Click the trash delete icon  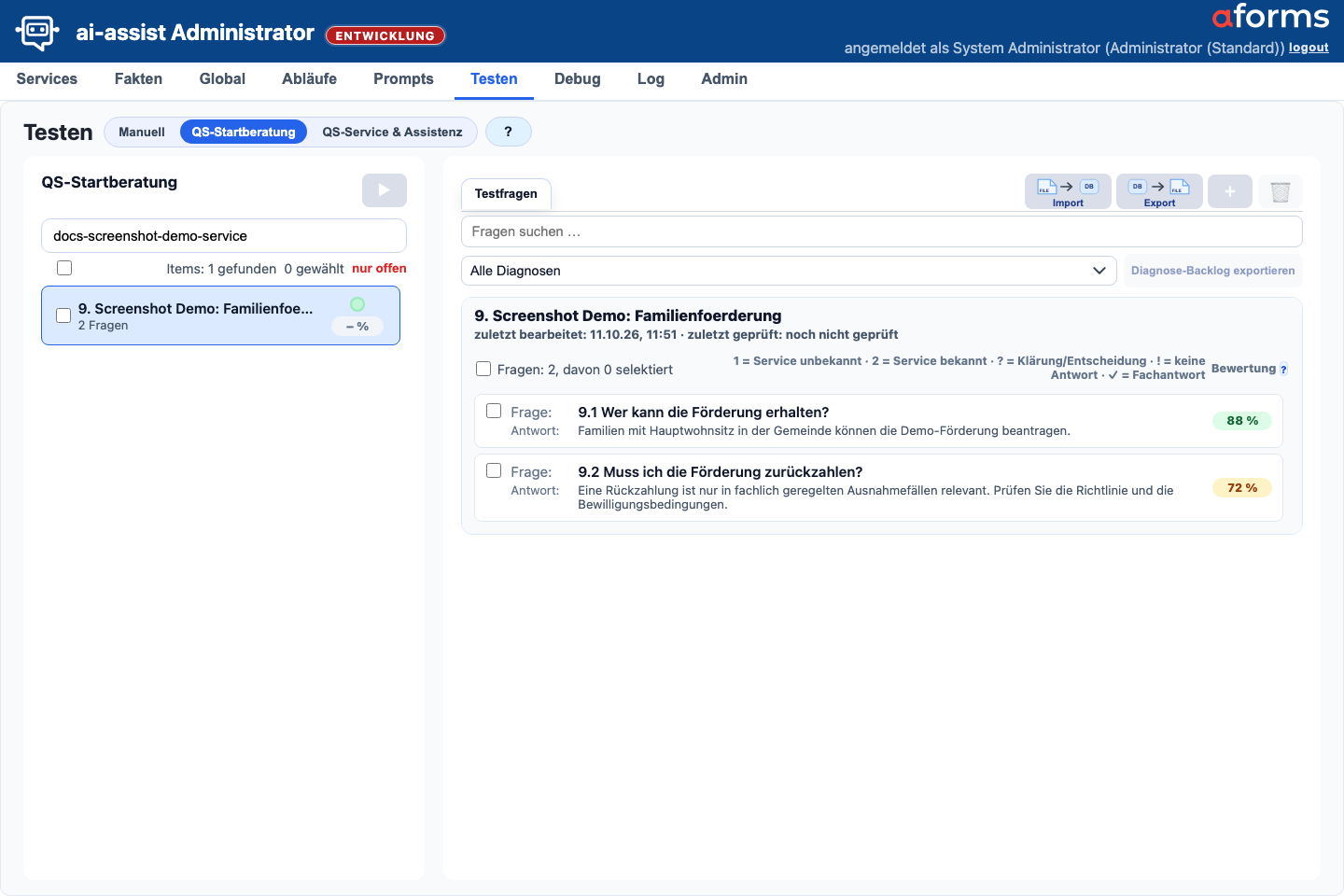(x=1281, y=191)
